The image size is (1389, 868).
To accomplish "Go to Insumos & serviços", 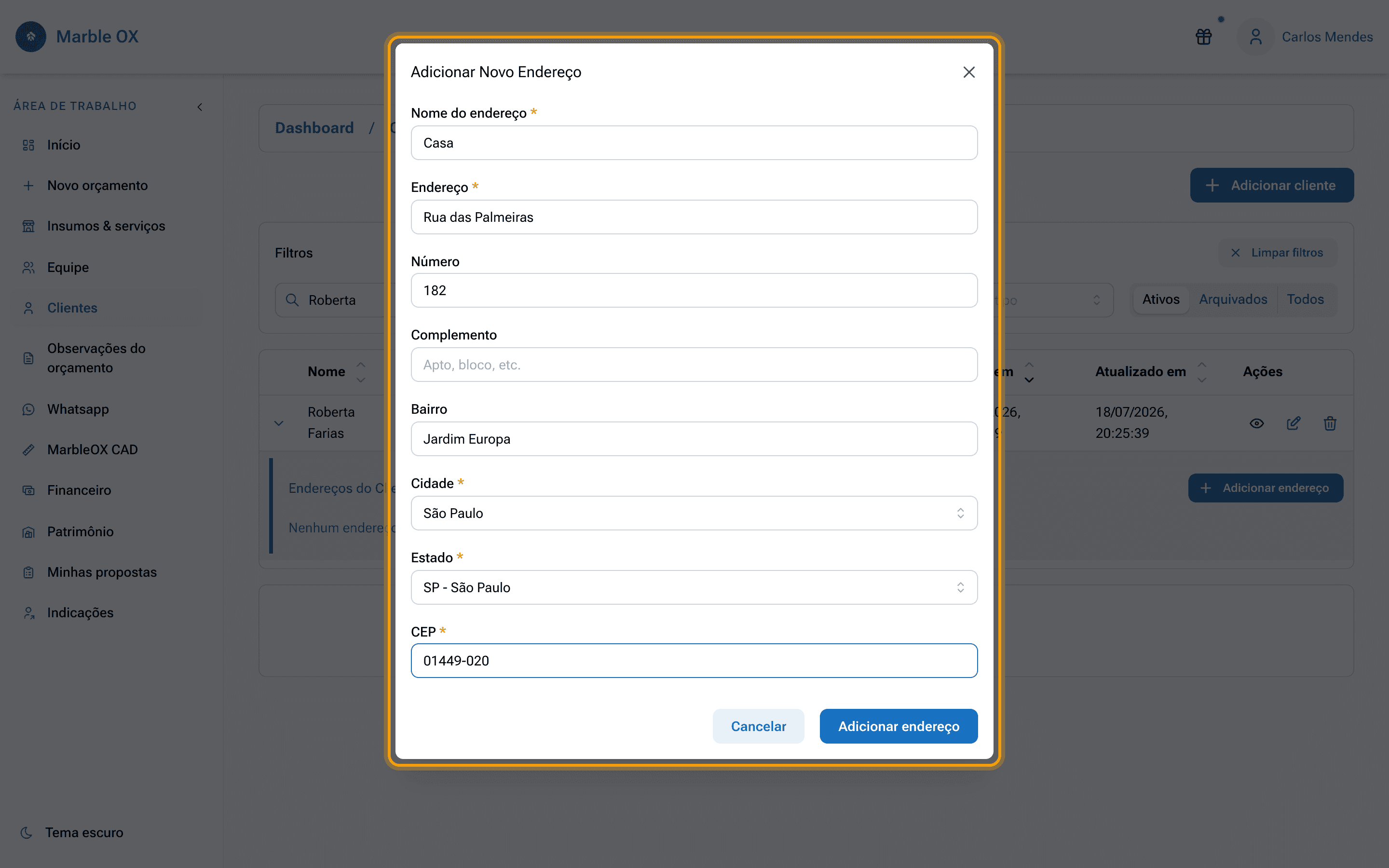I will [111, 226].
